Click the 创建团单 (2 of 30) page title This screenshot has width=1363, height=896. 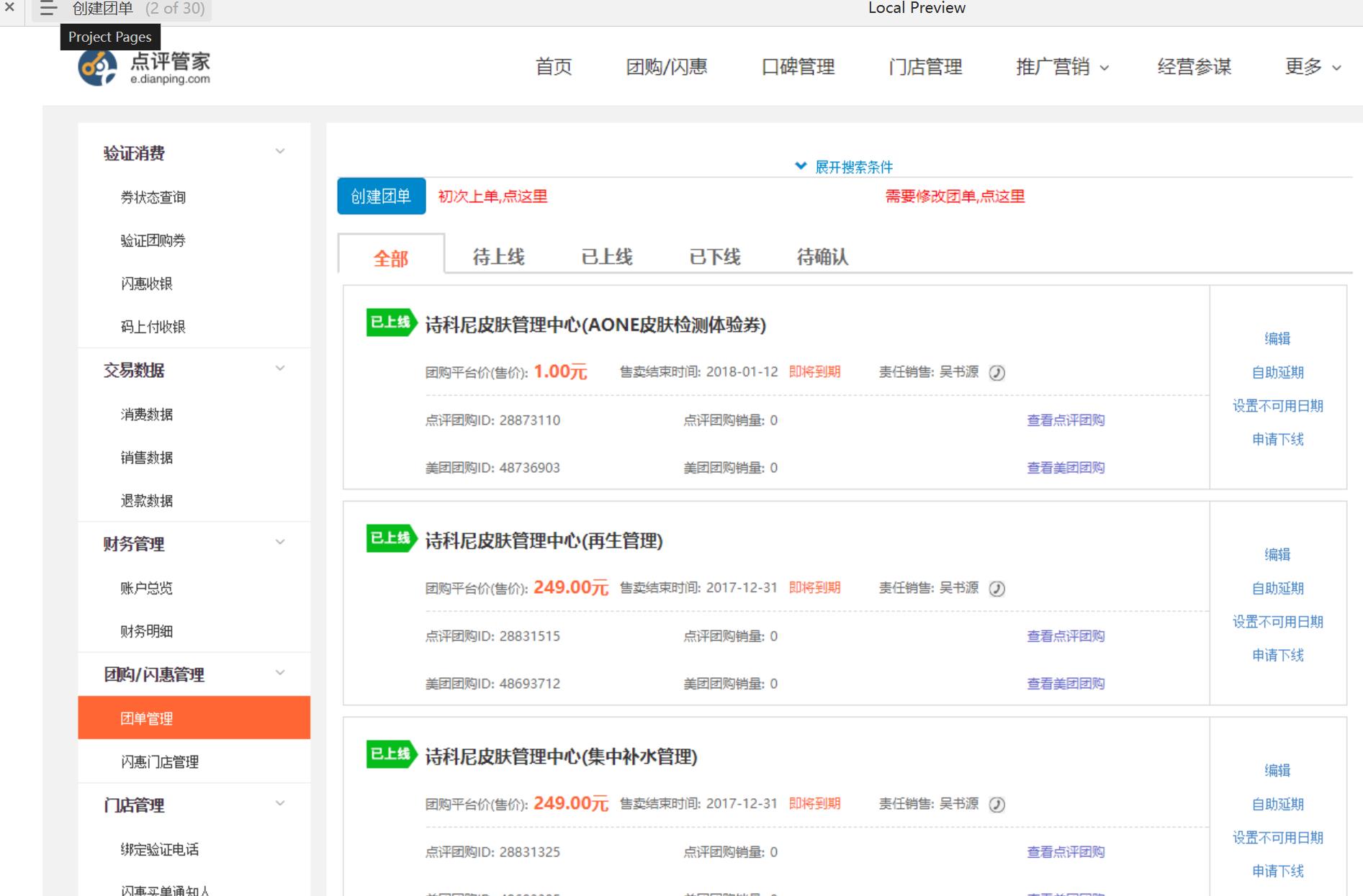pos(138,9)
